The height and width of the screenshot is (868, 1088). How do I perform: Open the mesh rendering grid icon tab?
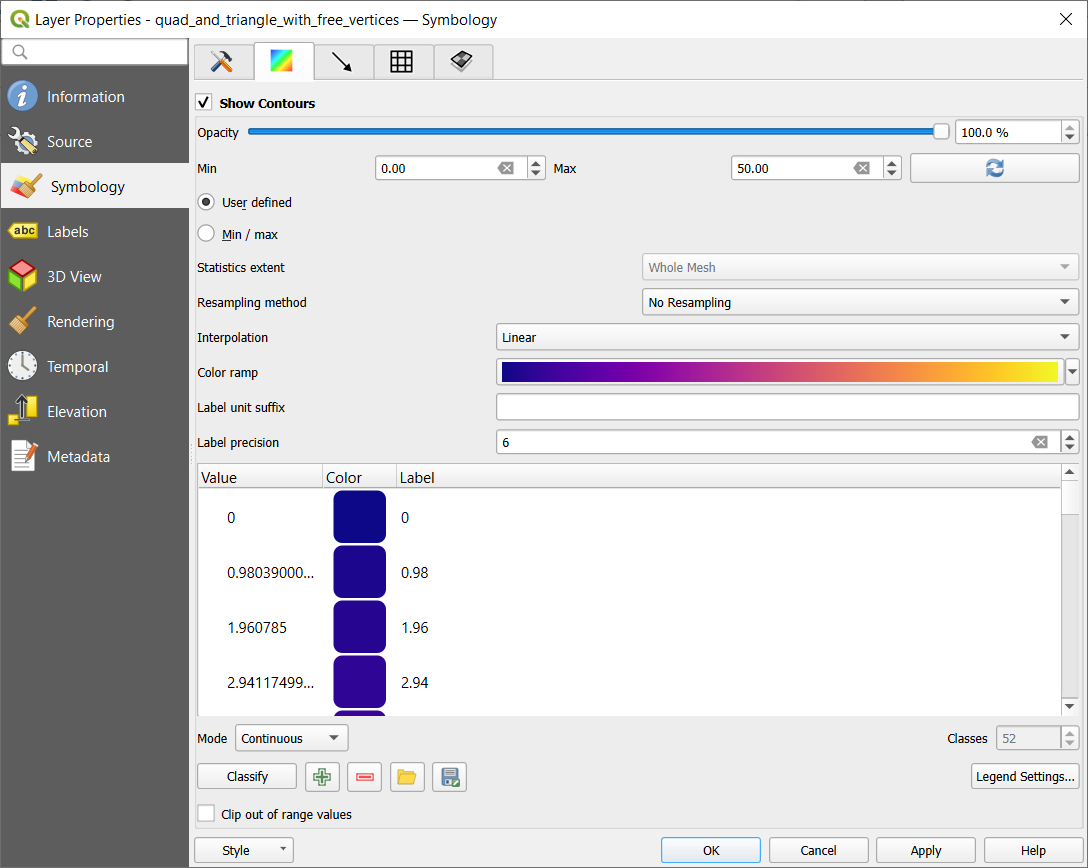(402, 62)
